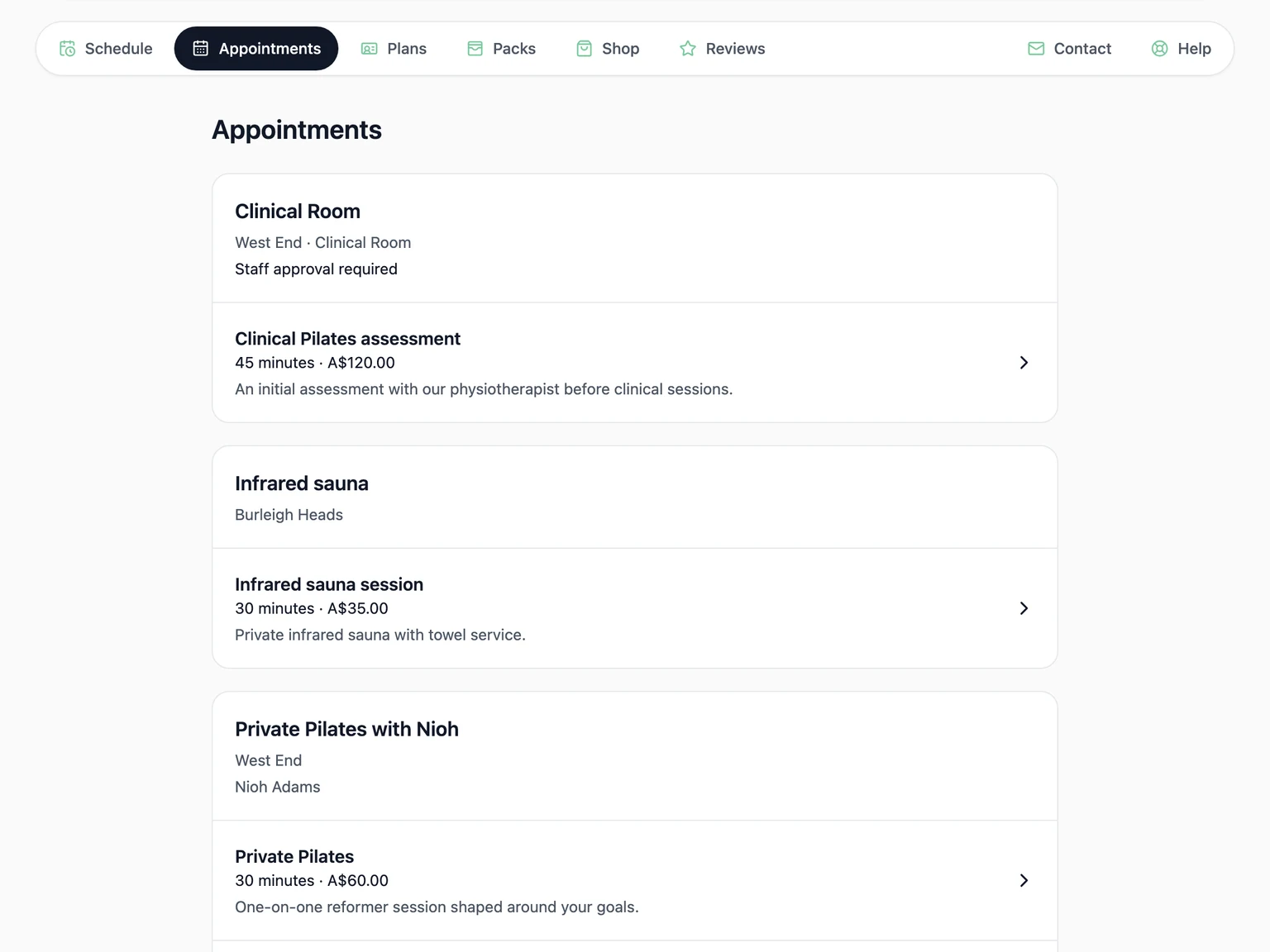Click the Shop bag icon

585,49
